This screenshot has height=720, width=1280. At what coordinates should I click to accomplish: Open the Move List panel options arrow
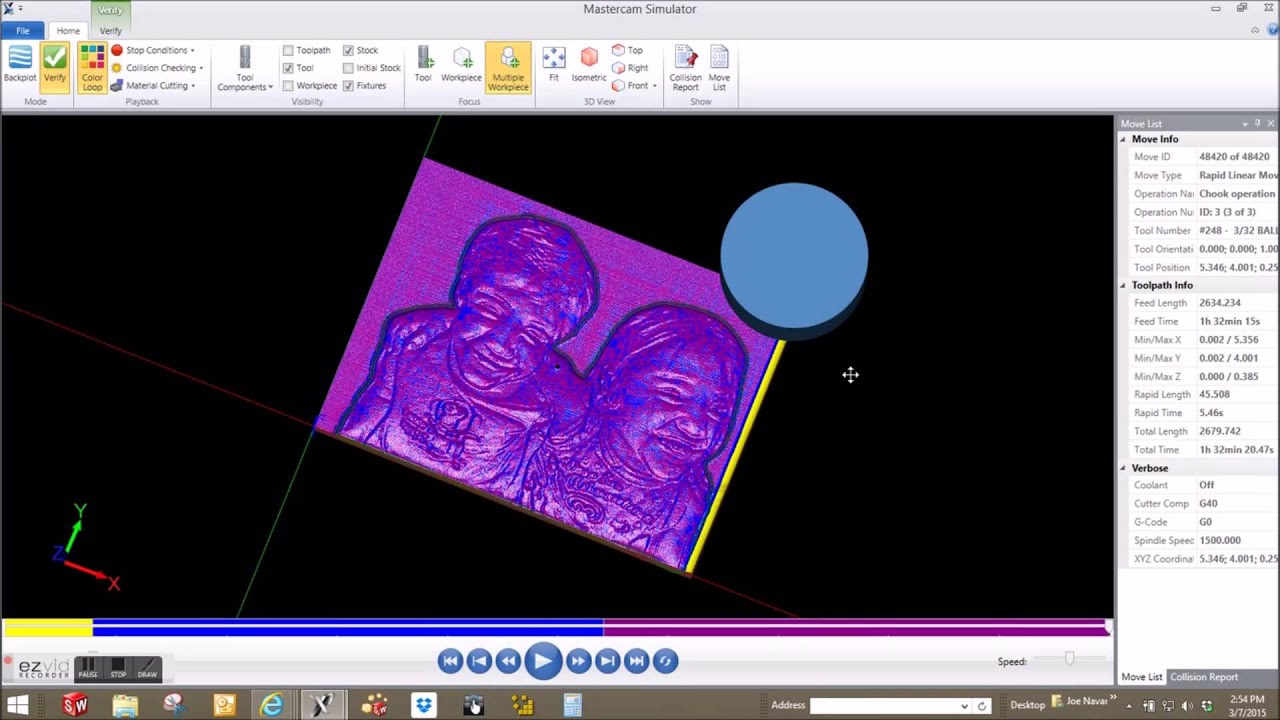(x=1245, y=124)
